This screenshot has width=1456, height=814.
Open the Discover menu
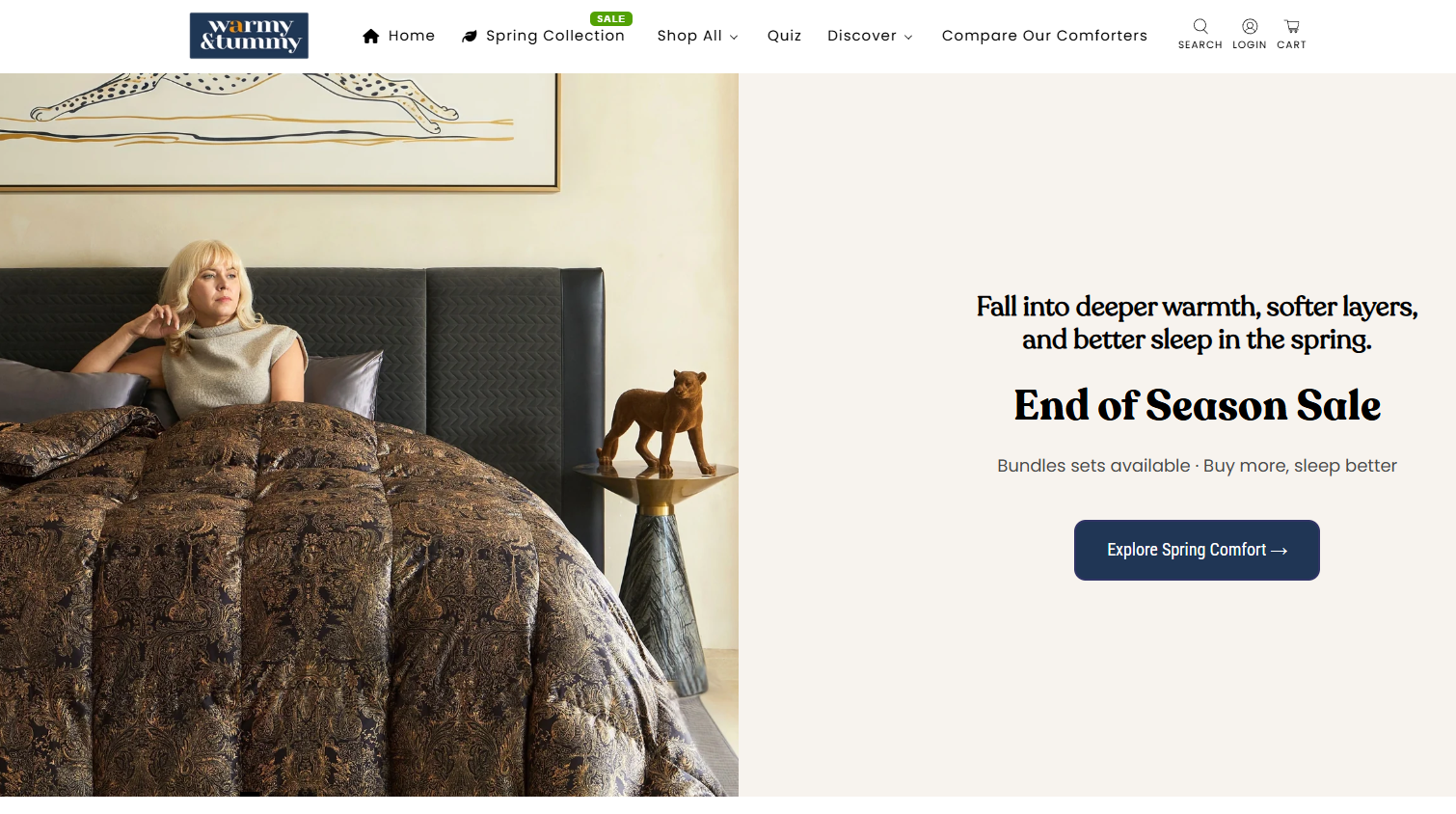(870, 36)
